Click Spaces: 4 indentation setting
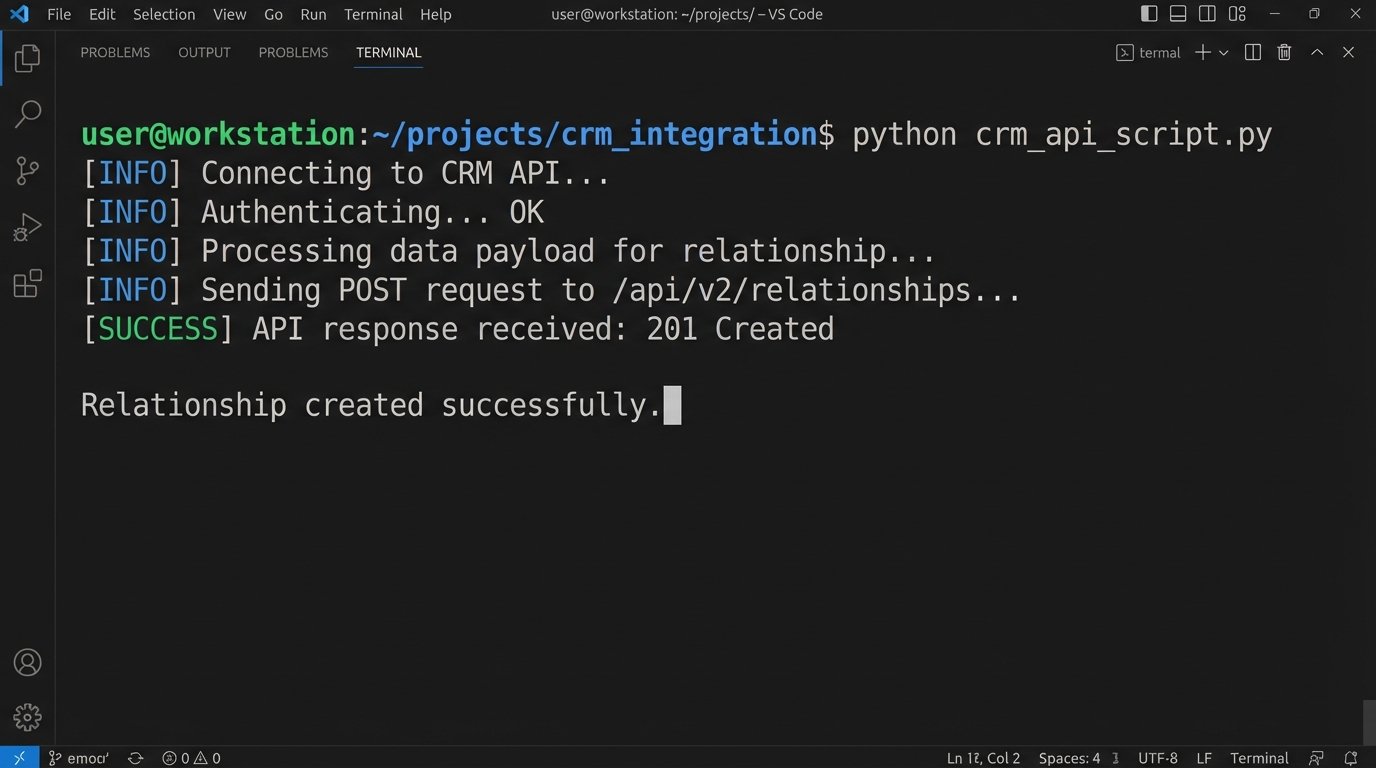This screenshot has width=1376, height=768. click(1069, 758)
